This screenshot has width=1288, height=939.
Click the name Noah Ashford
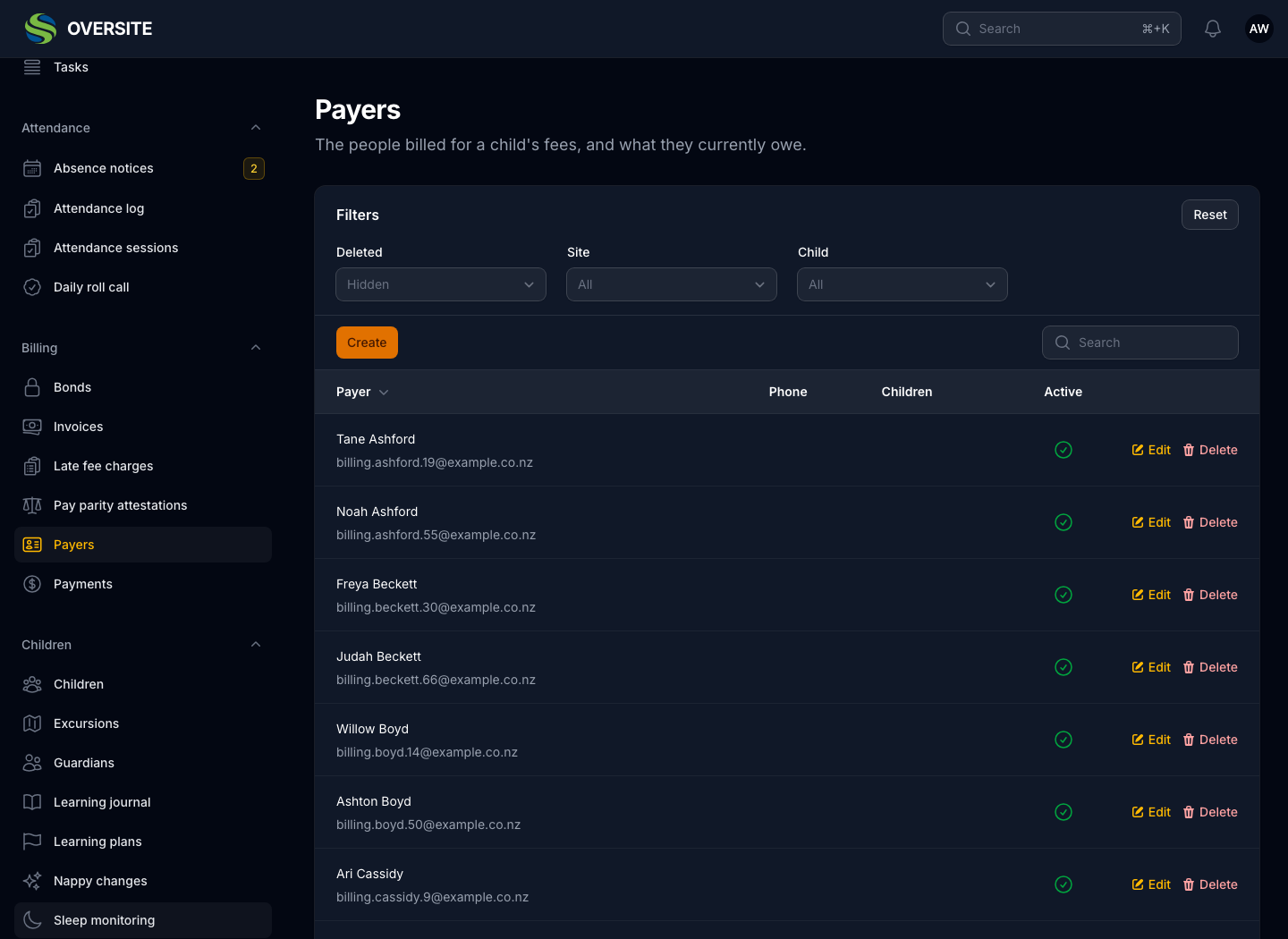377,512
